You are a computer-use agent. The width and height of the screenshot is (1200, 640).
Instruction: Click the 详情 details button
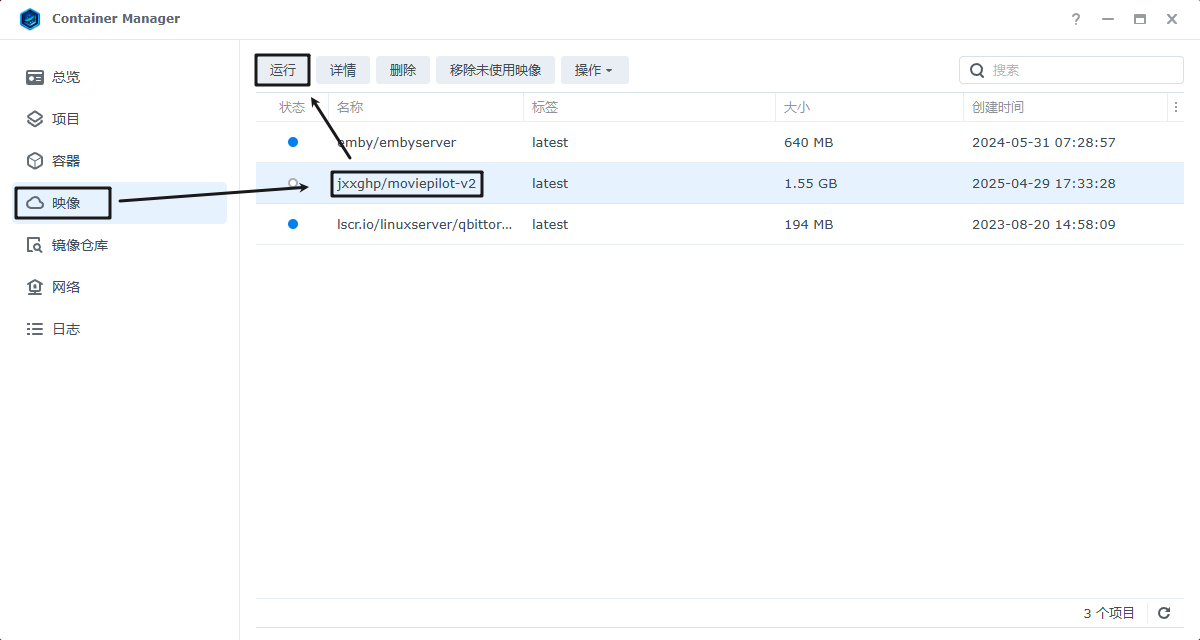click(343, 70)
